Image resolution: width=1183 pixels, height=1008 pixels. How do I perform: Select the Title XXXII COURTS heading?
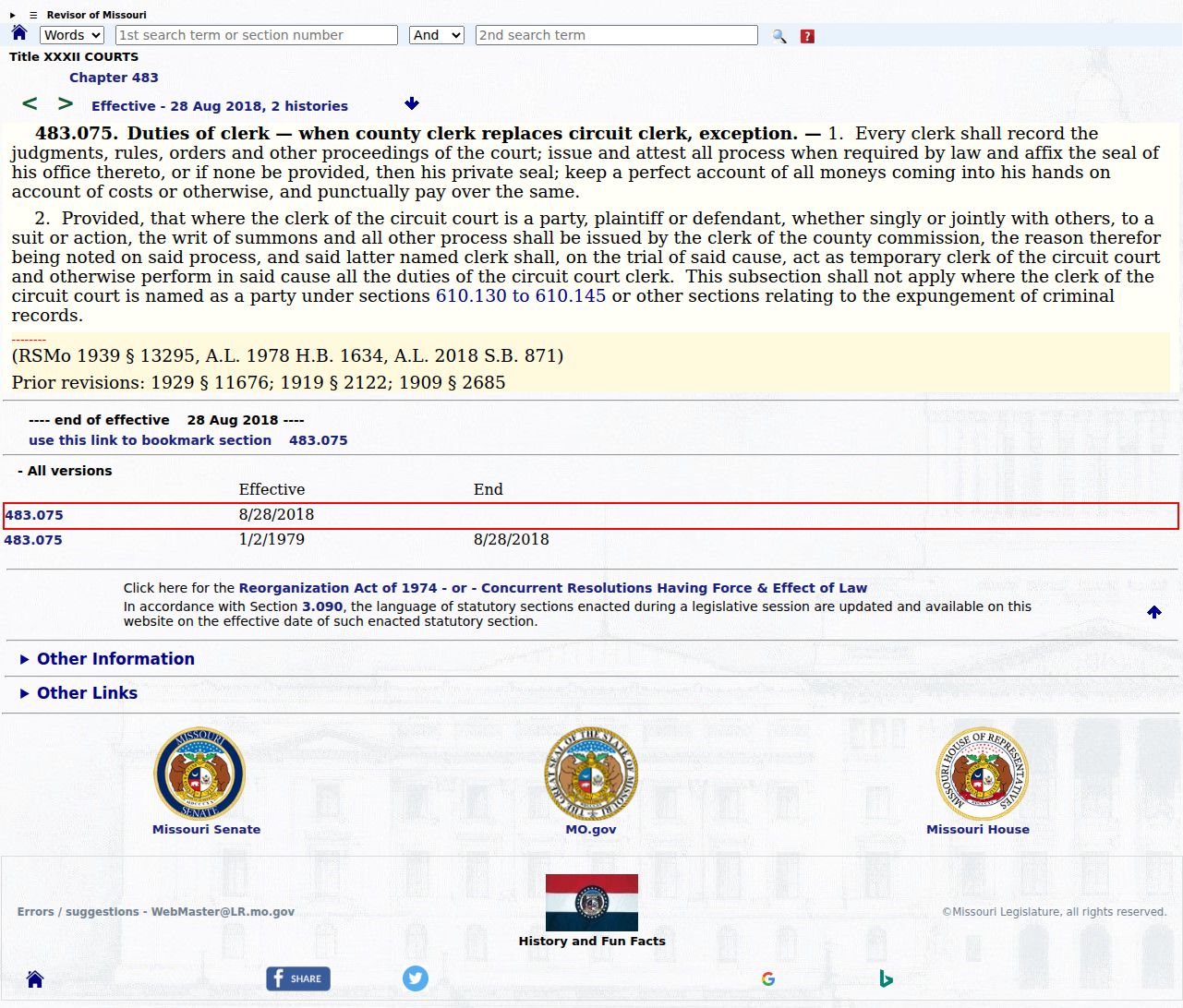(x=74, y=56)
